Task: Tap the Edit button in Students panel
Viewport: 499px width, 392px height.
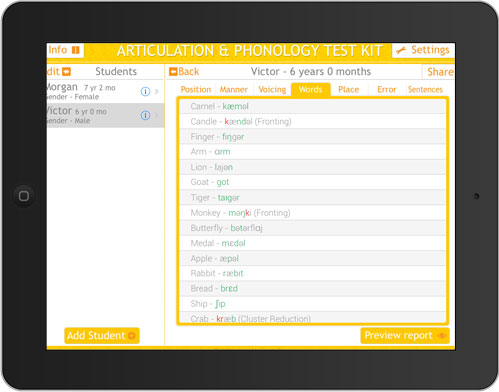Action: (59, 72)
